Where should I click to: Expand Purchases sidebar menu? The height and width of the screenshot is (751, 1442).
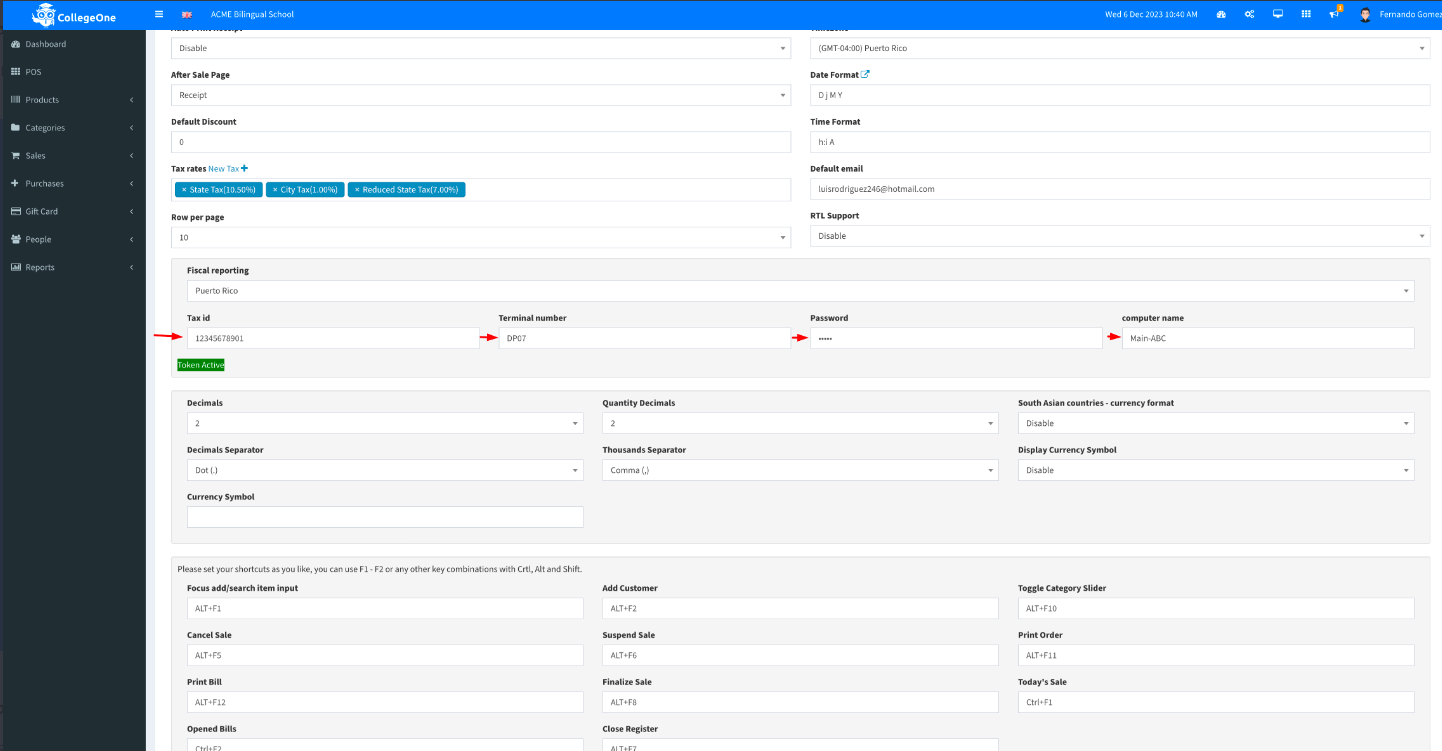coord(73,184)
